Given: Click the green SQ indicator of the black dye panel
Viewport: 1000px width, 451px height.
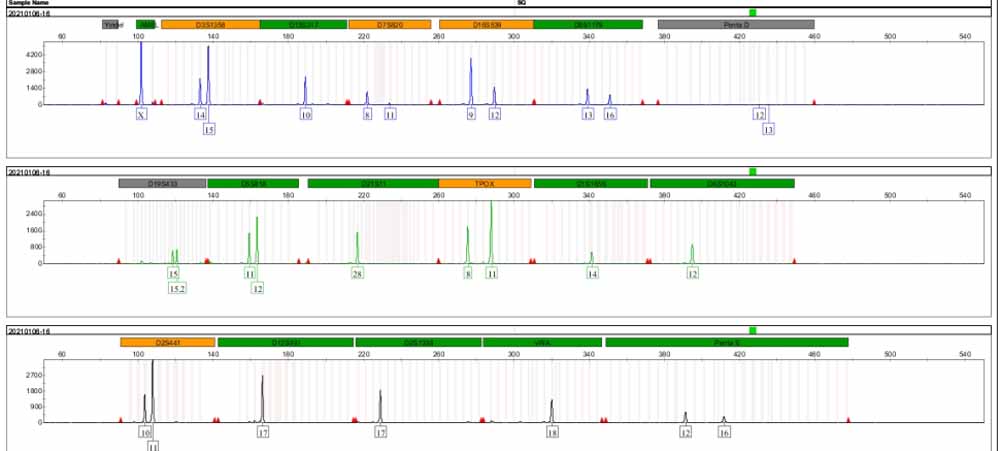Looking at the screenshot, I should pyautogui.click(x=753, y=330).
